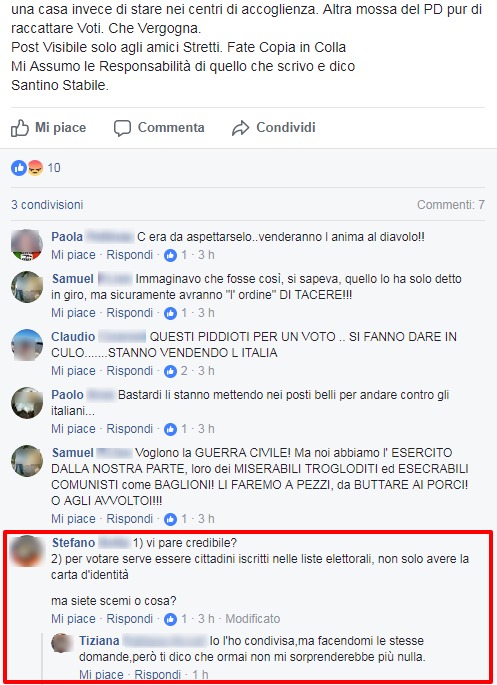
Task: Show all comments via Commenti: 7
Action: click(x=451, y=204)
